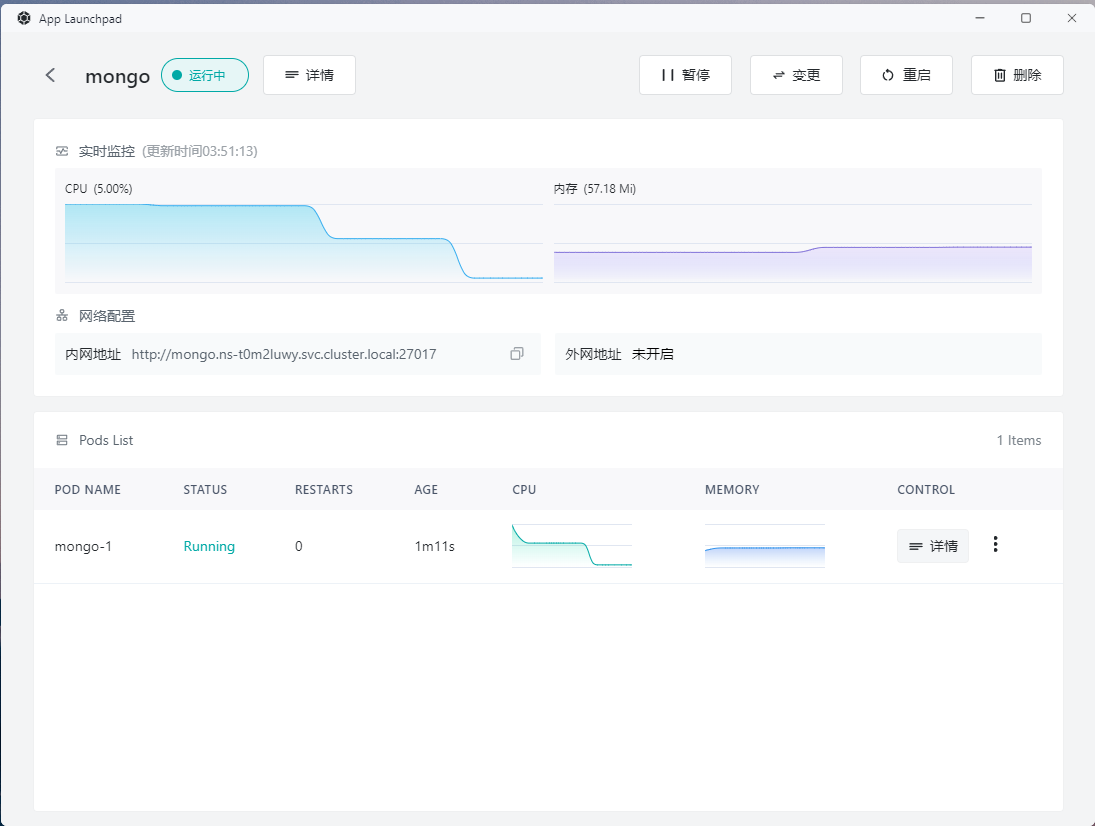The width and height of the screenshot is (1095, 826).
Task: Click the AGE column header
Action: pos(426,489)
